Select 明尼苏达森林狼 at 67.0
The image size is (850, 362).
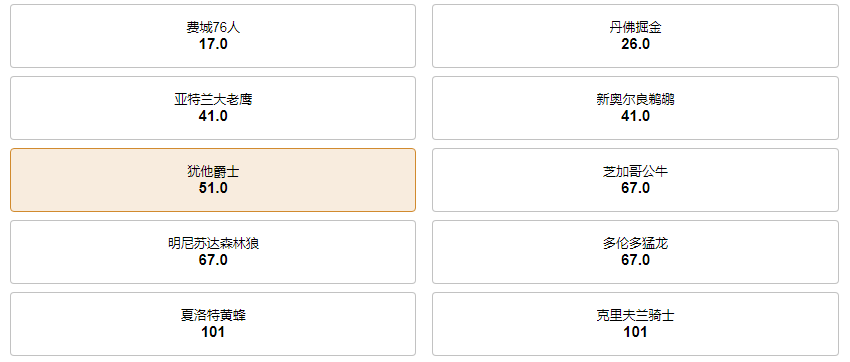tap(213, 252)
